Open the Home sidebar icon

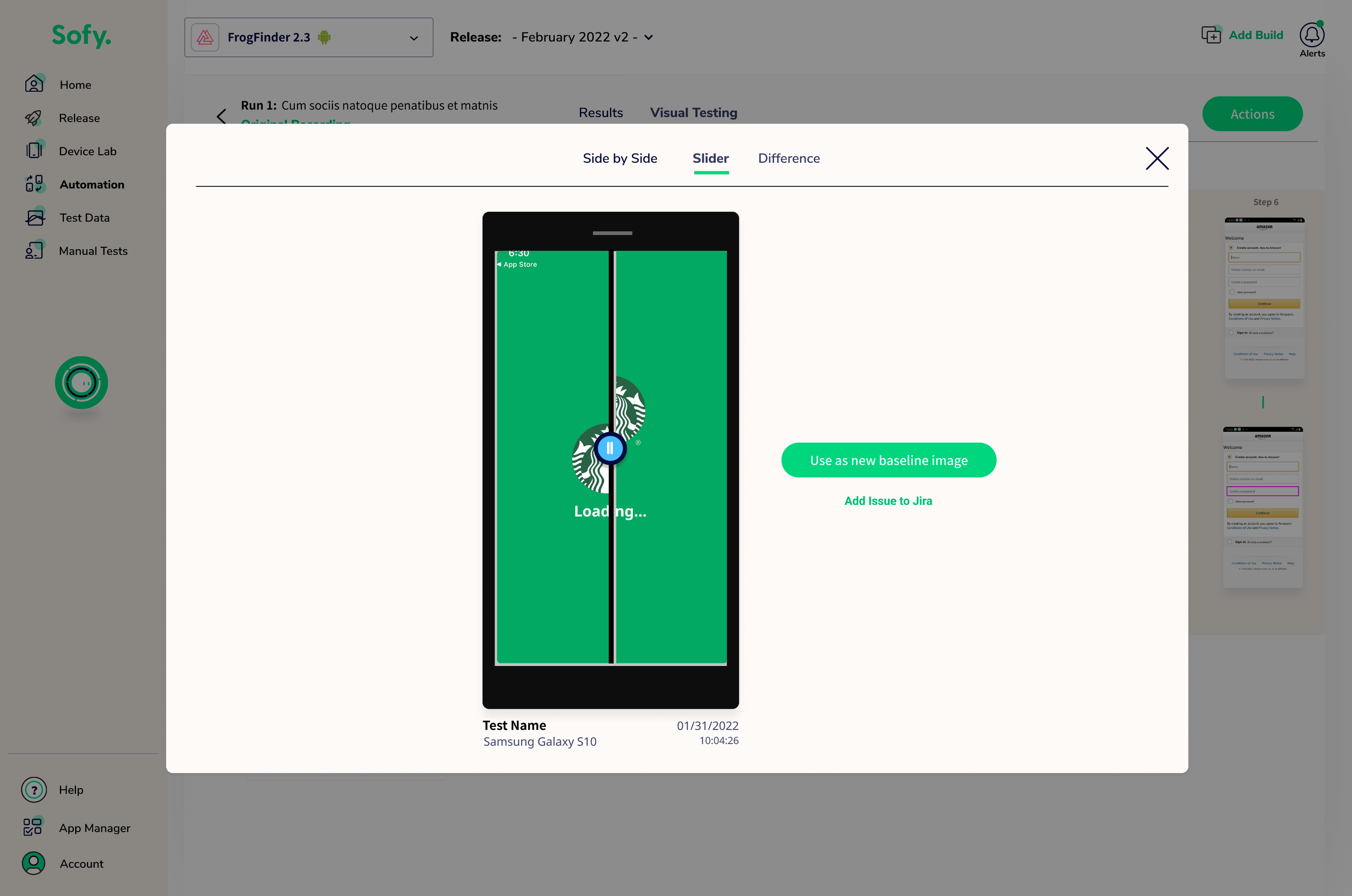pos(34,84)
